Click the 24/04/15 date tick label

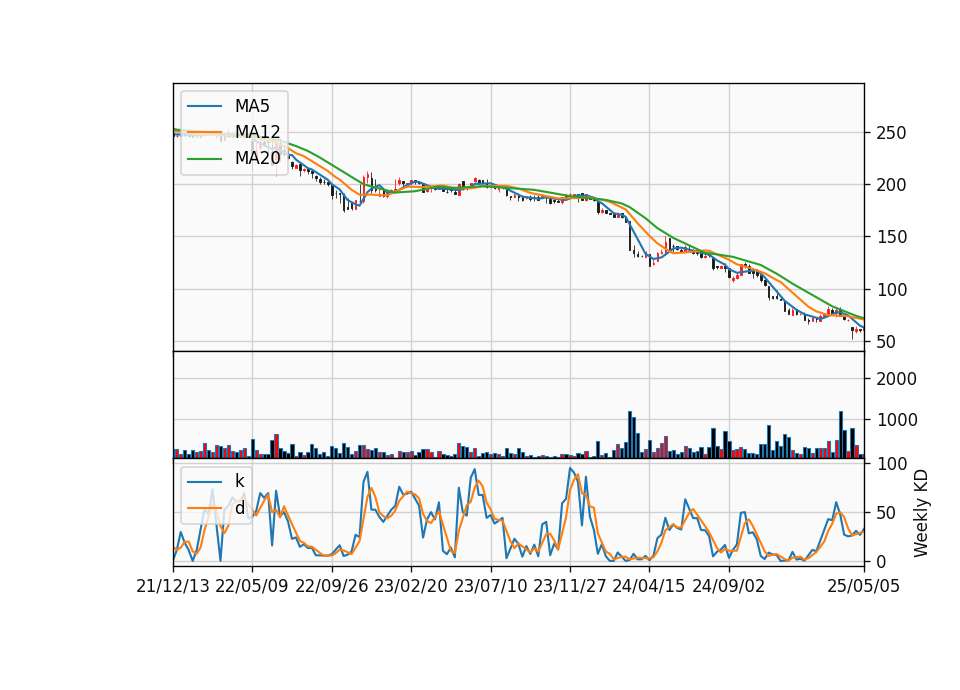click(649, 586)
